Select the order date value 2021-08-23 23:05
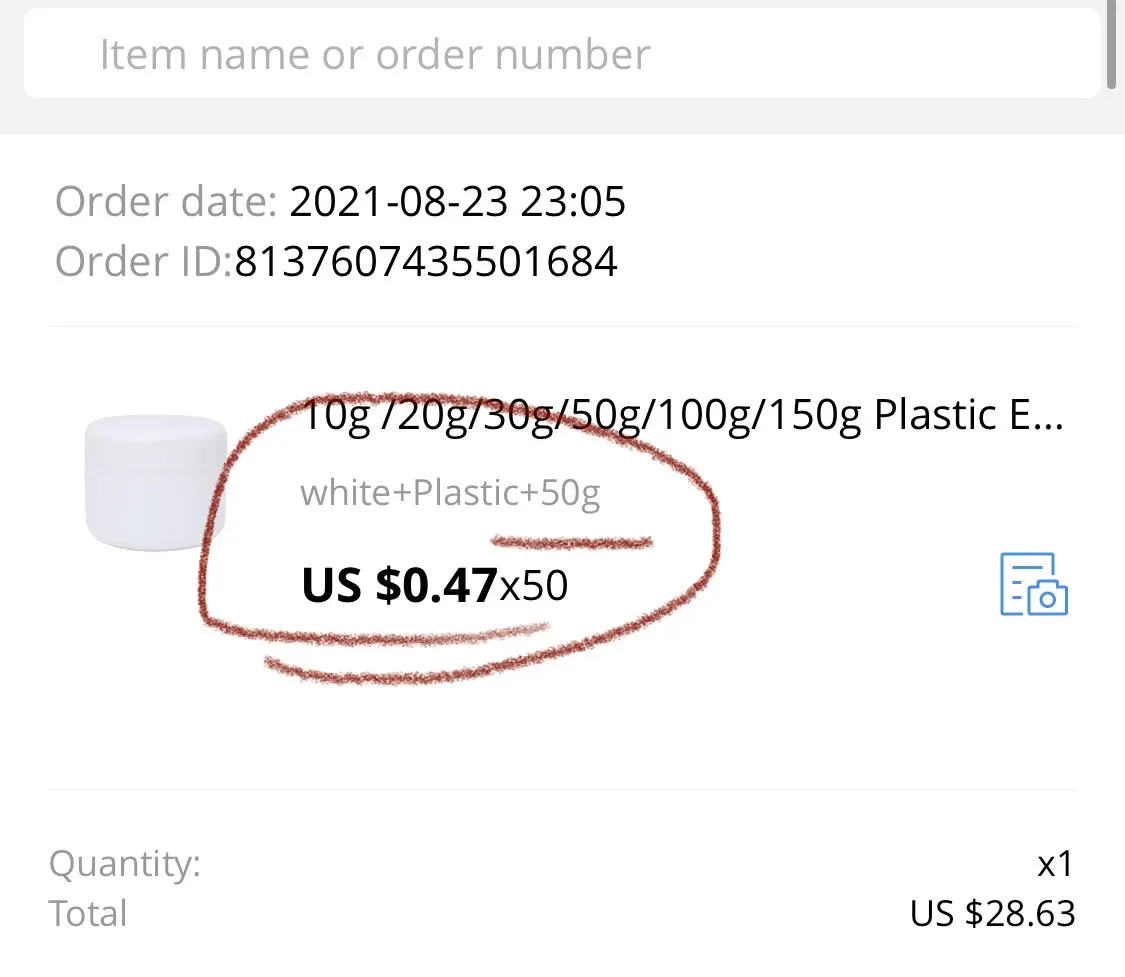Screen dimensions: 1125x977 point(457,202)
